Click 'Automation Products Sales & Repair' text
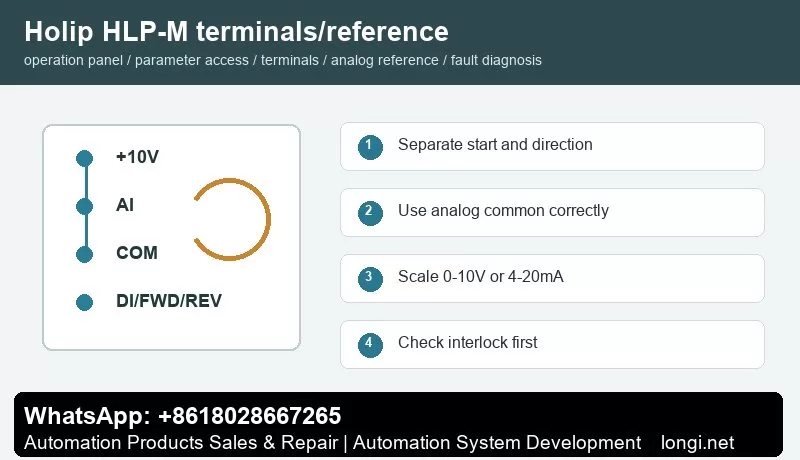800x460 pixels. click(181, 443)
